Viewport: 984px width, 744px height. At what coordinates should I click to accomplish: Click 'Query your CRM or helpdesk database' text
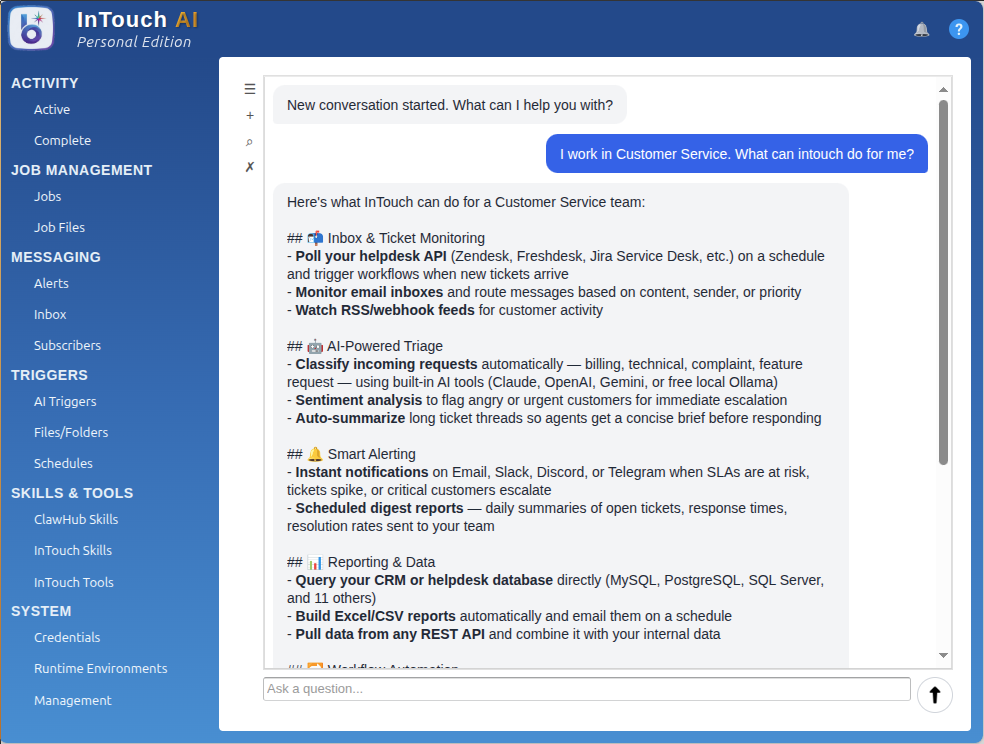tap(424, 580)
